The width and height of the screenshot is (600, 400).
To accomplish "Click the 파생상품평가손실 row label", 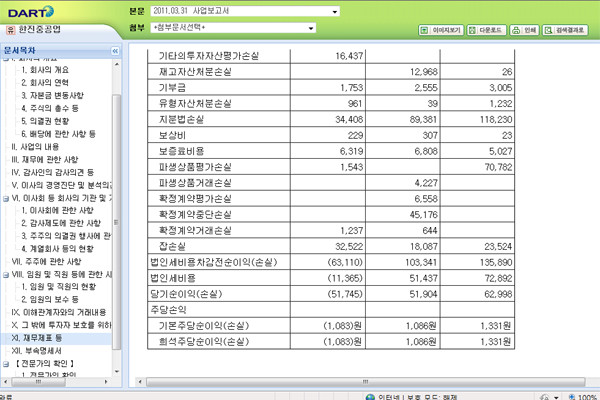I will (x=195, y=167).
